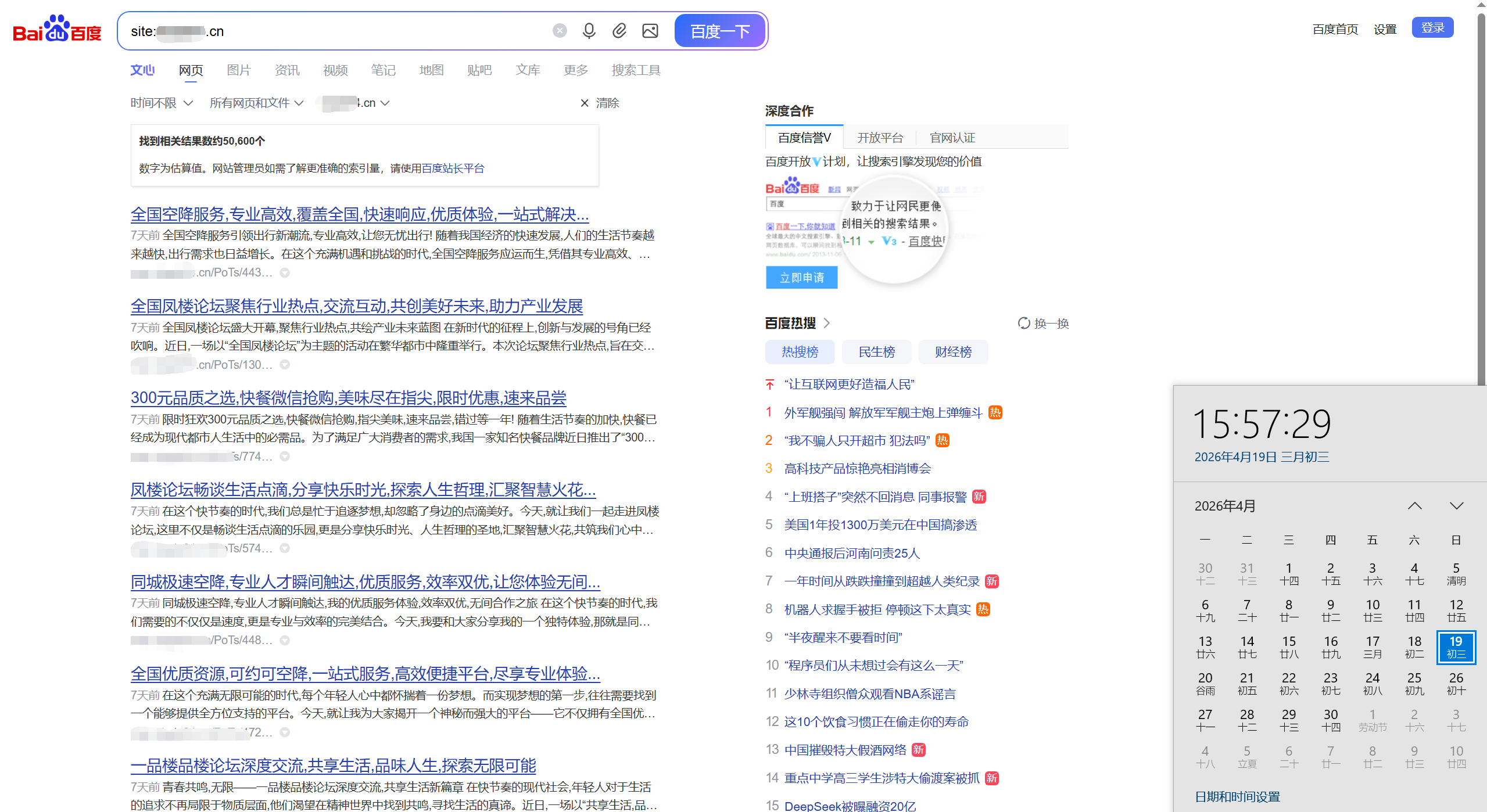Expand the 时间不限 filter dropdown

[162, 103]
